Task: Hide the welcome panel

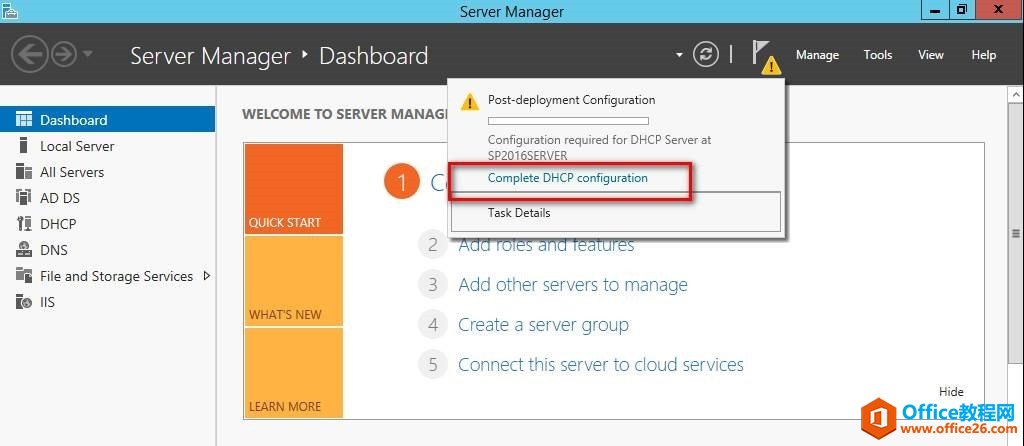Action: coord(951,392)
